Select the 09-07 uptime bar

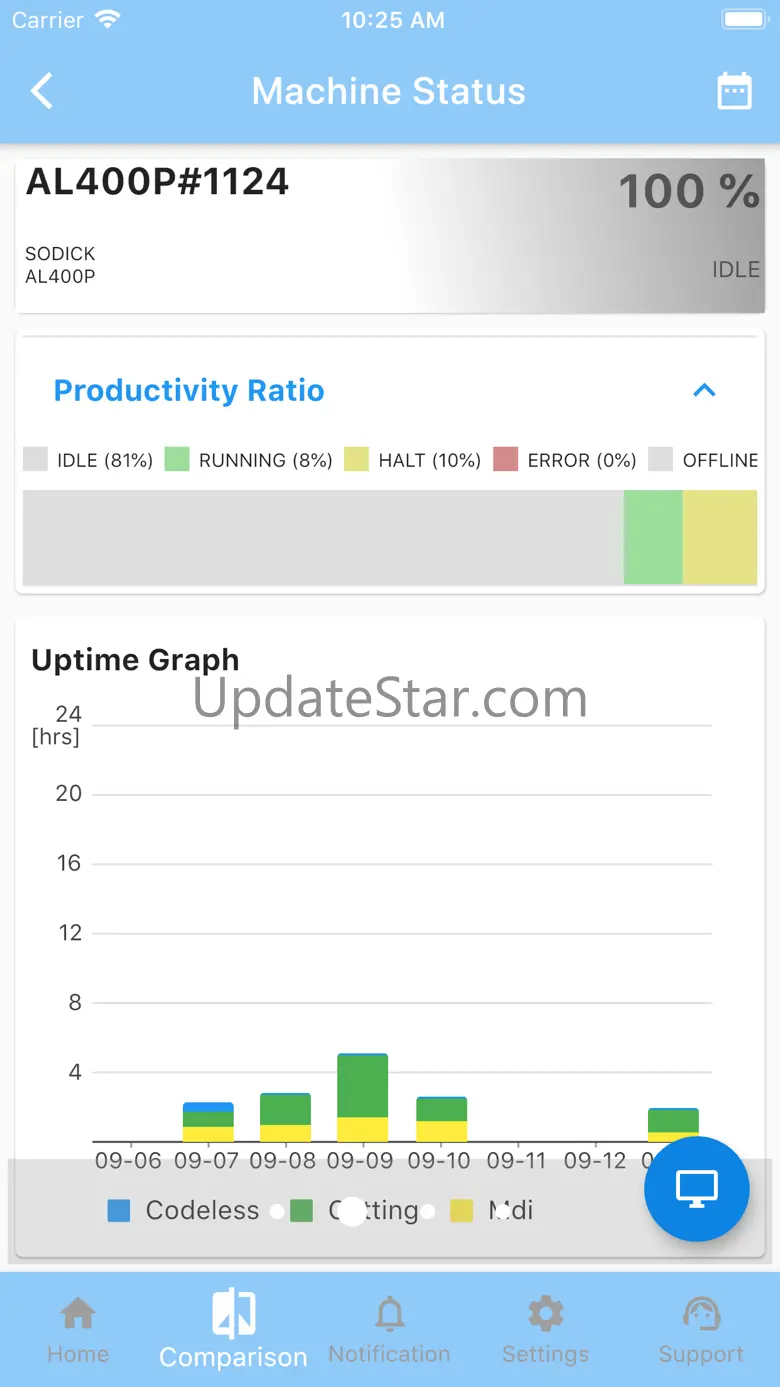[x=208, y=1122]
